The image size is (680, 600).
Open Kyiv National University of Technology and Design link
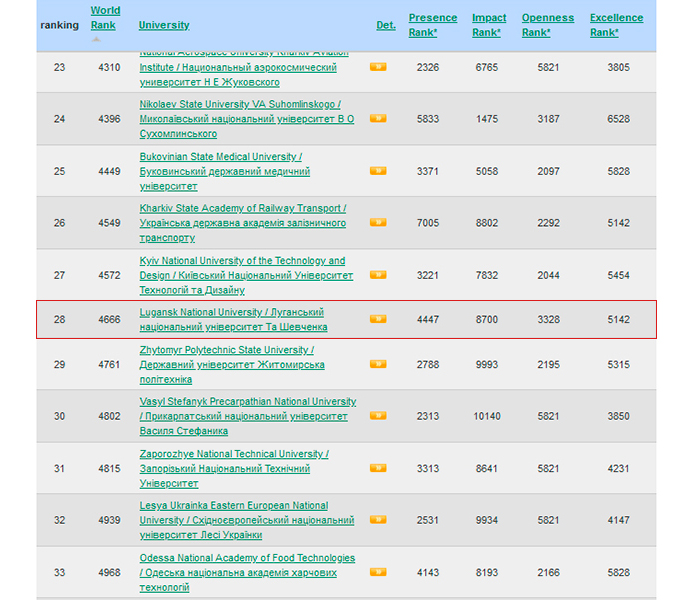pyautogui.click(x=246, y=275)
